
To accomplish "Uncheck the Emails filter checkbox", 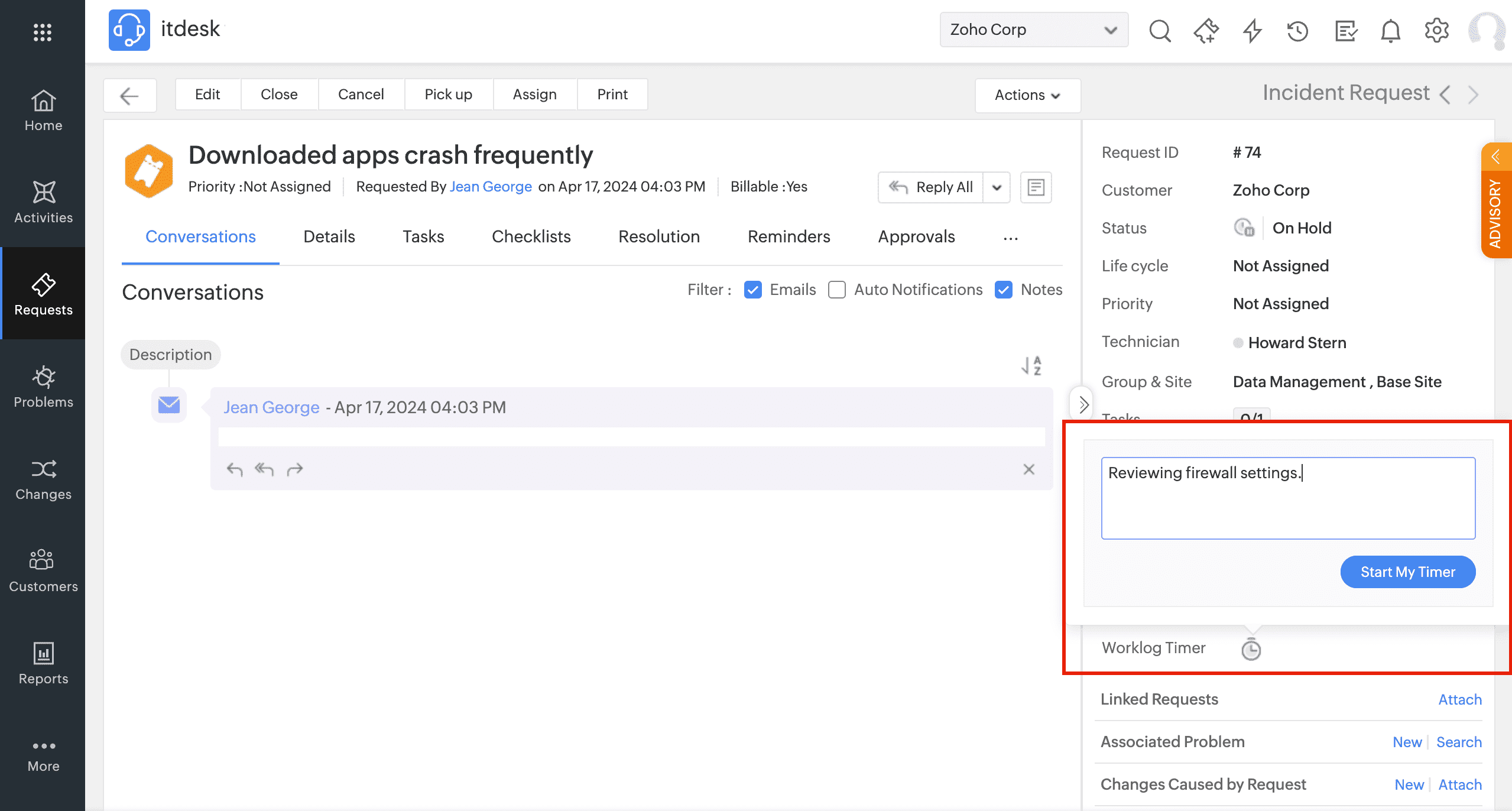I will tap(752, 290).
